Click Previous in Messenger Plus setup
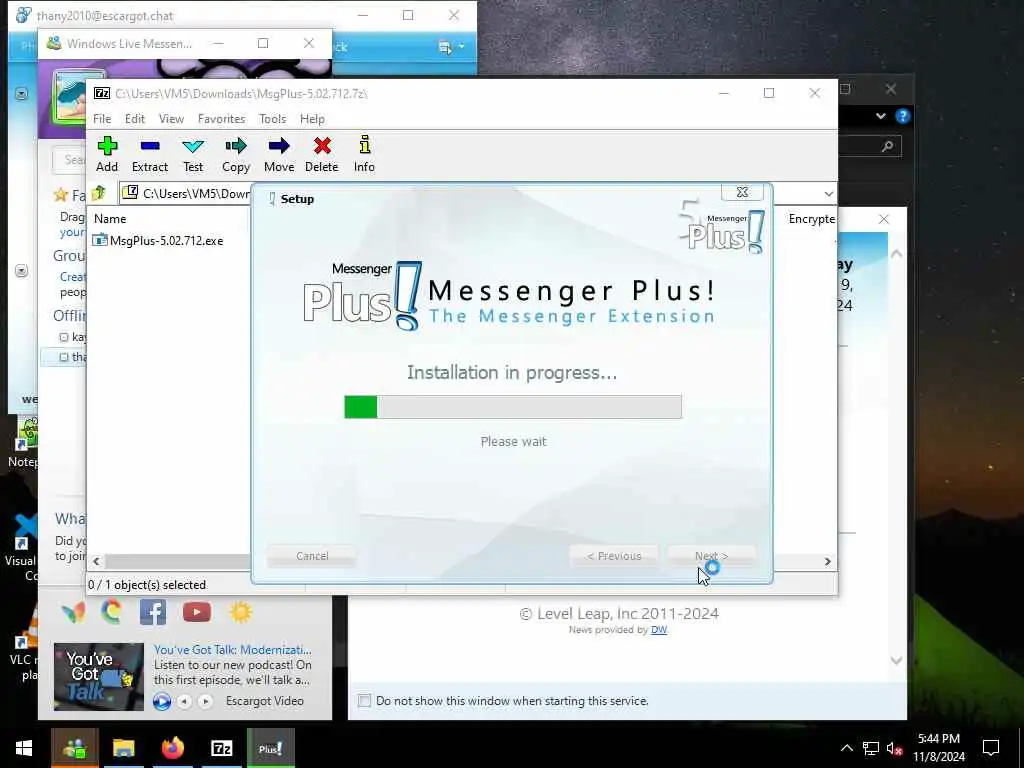Viewport: 1024px width, 768px height. coord(613,556)
